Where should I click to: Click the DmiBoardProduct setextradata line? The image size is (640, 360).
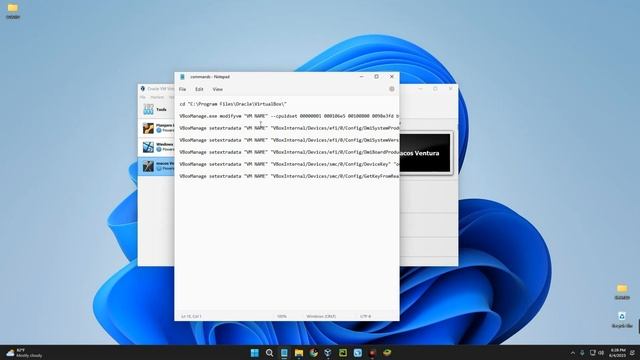click(289, 152)
